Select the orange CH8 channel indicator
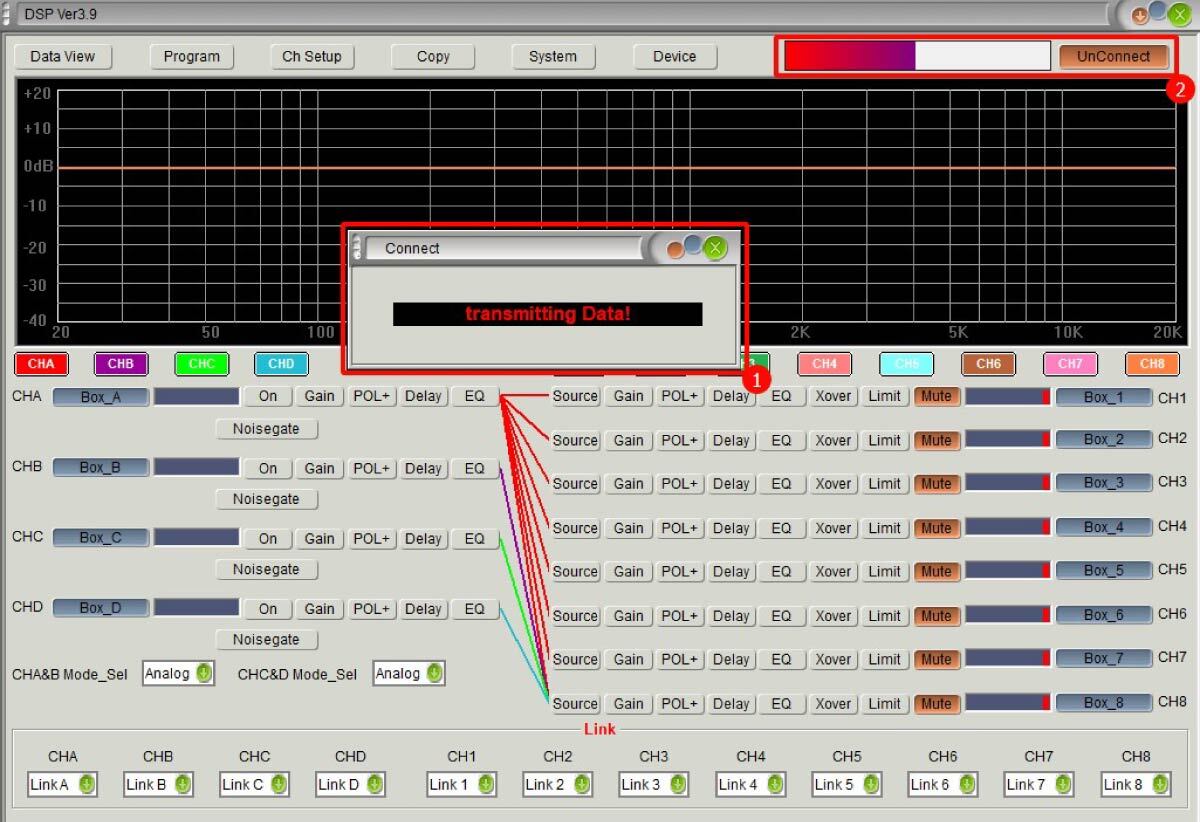 pyautogui.click(x=1152, y=364)
